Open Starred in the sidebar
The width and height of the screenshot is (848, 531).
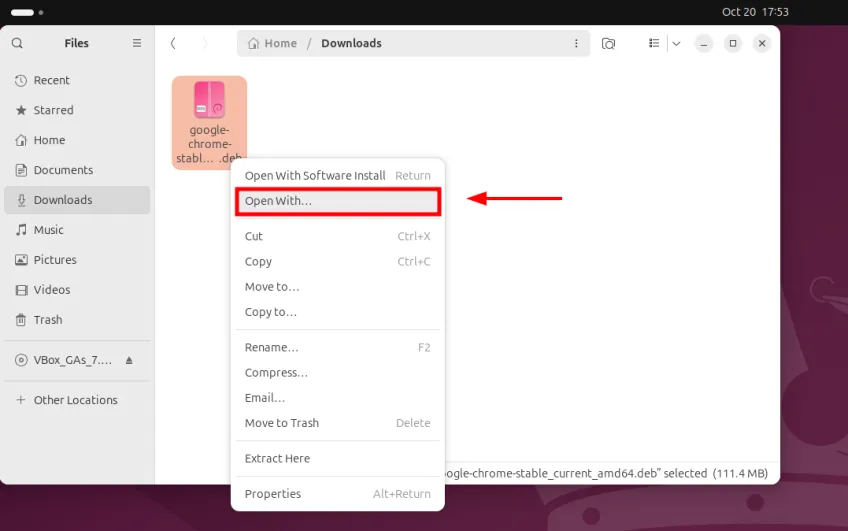[x=53, y=110]
